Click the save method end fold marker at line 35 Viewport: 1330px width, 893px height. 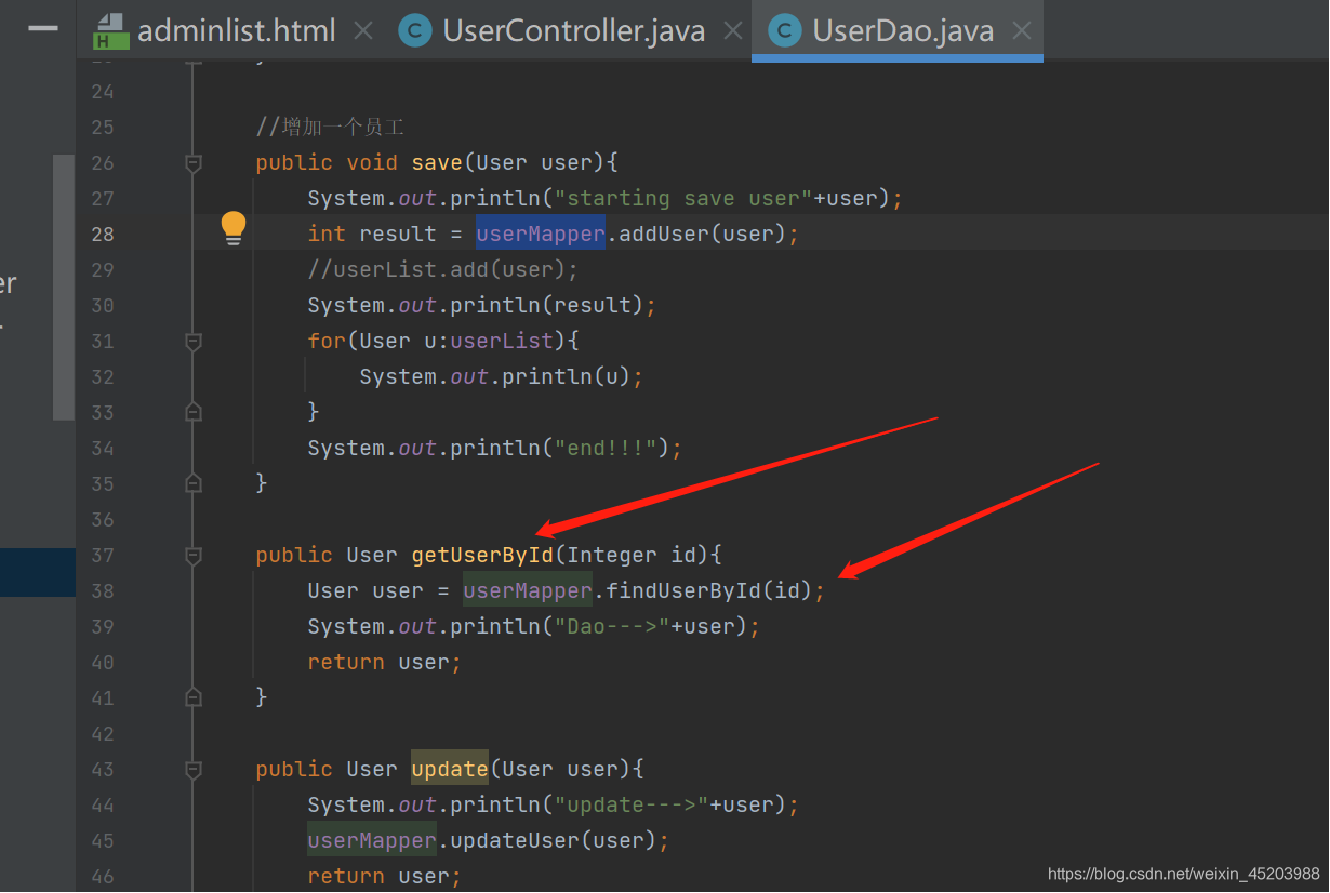[x=194, y=484]
